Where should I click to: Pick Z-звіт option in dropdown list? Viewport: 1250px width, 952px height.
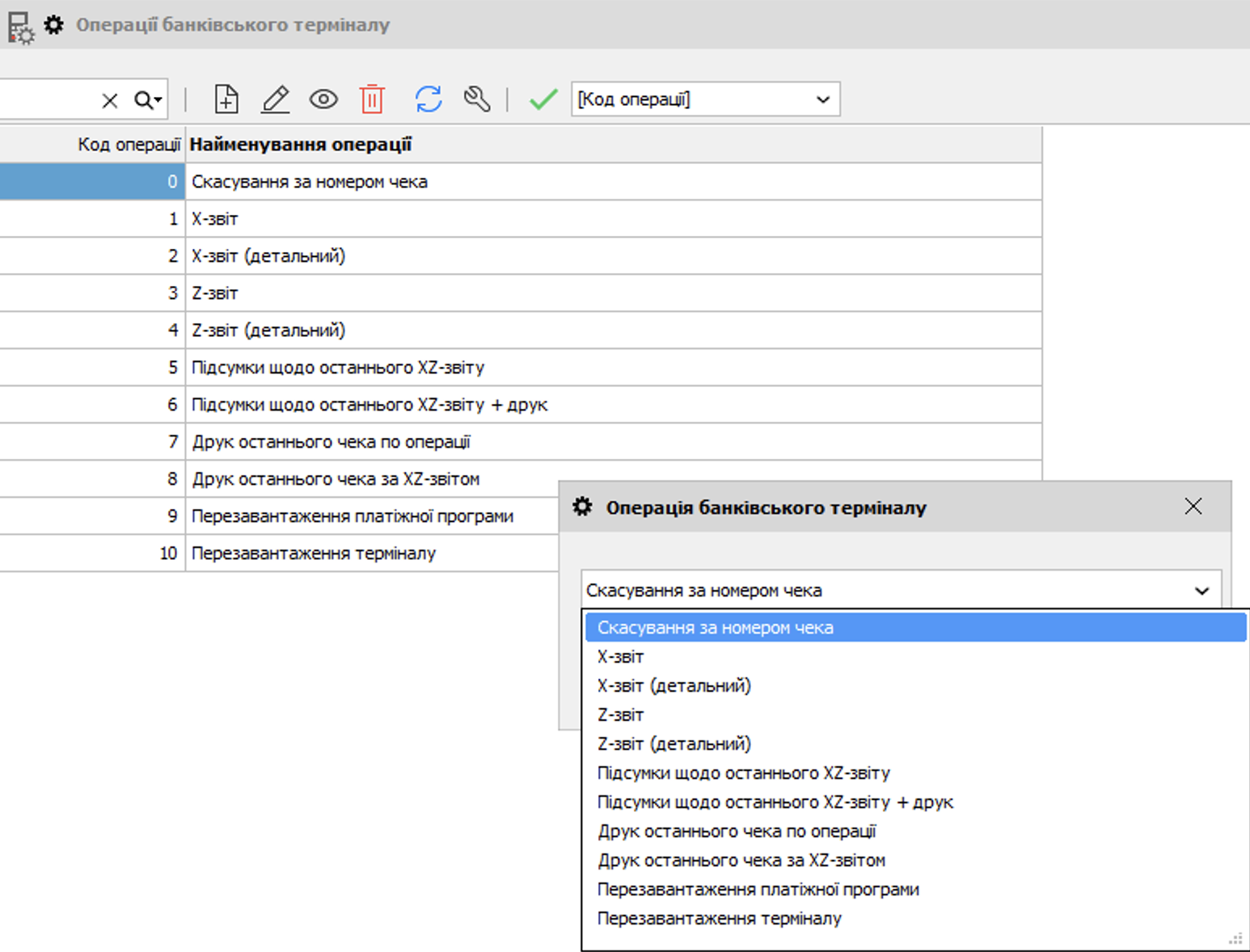(x=620, y=715)
